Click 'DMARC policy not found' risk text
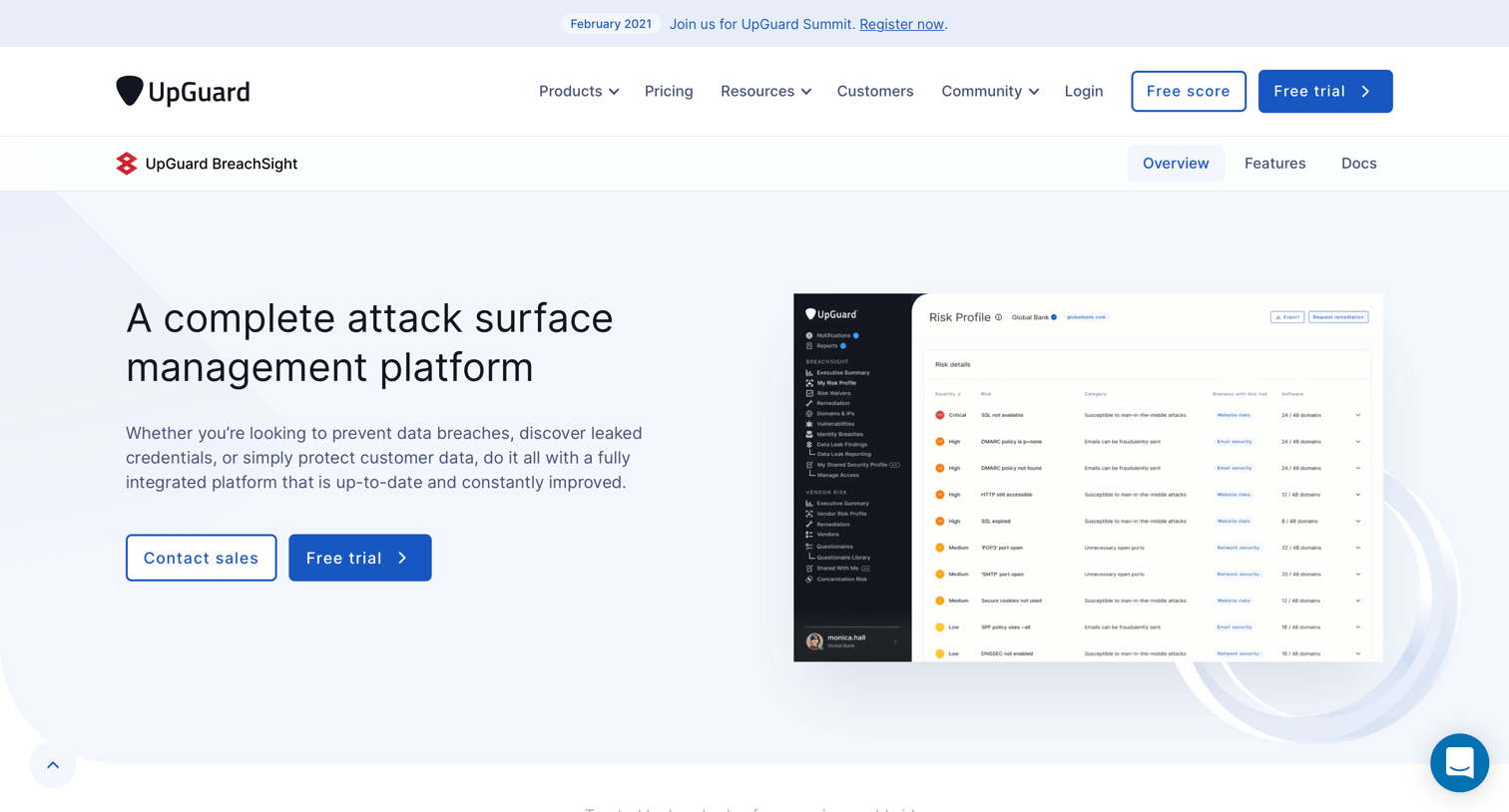This screenshot has height=812, width=1509. pyautogui.click(x=1011, y=468)
